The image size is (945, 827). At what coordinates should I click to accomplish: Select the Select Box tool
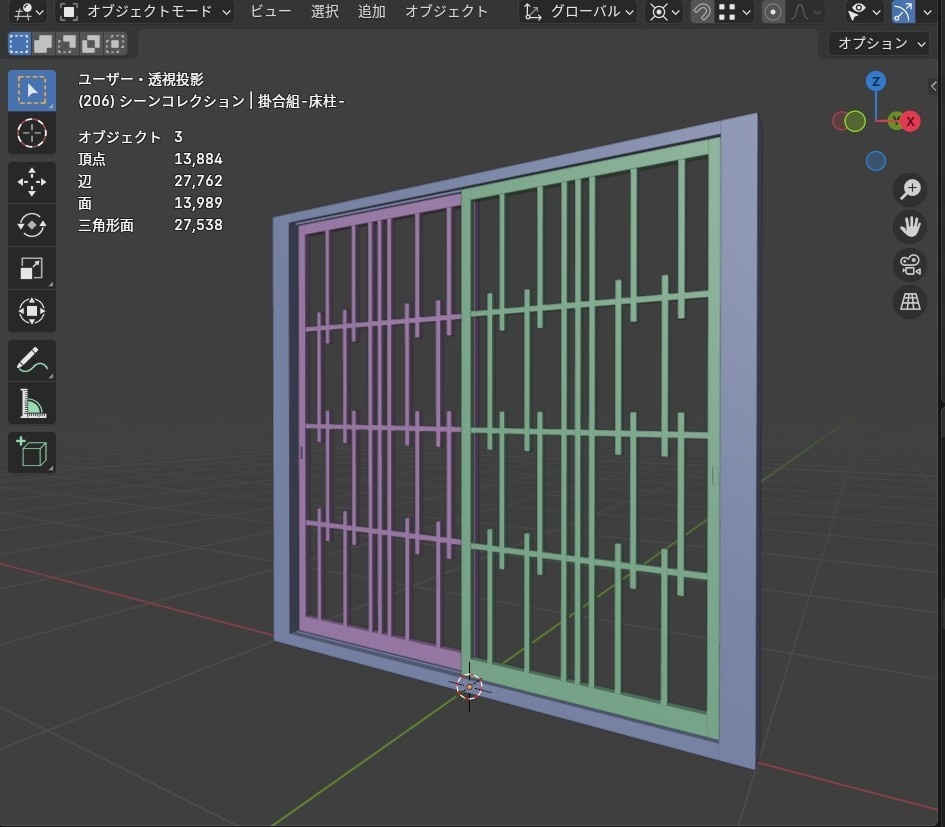(32, 90)
